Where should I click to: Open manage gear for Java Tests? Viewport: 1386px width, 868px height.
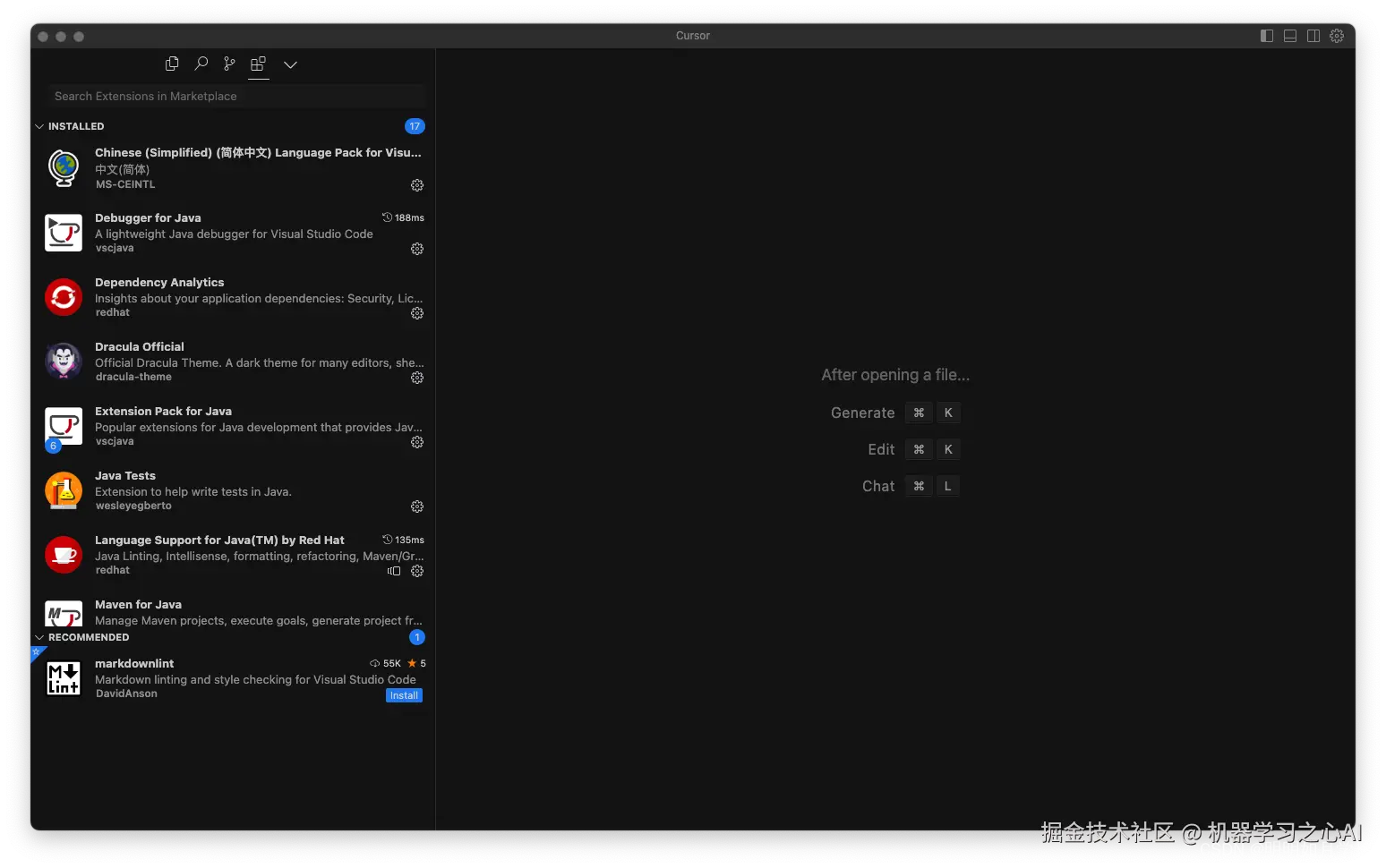pos(417,506)
